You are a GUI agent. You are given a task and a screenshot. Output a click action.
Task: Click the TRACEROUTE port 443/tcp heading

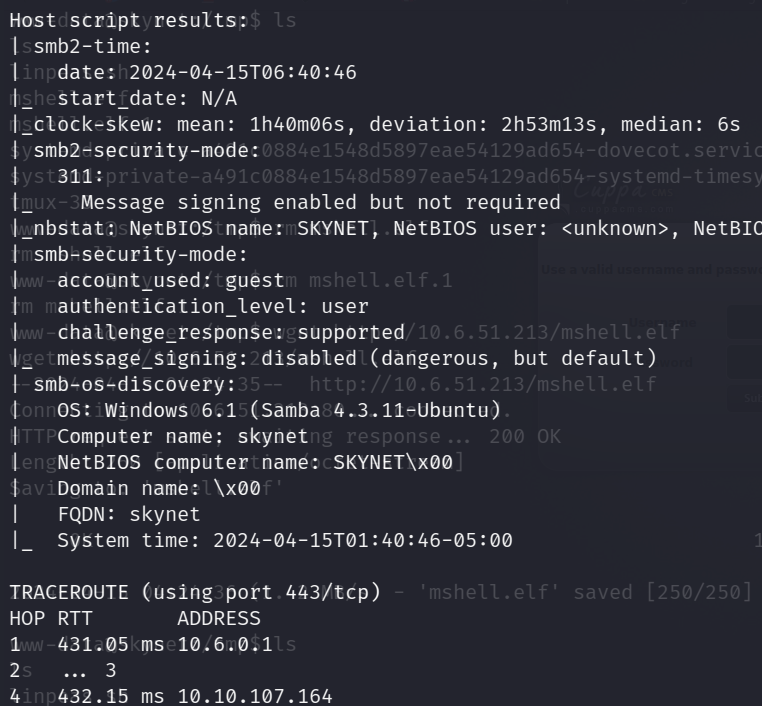pyautogui.click(x=195, y=593)
